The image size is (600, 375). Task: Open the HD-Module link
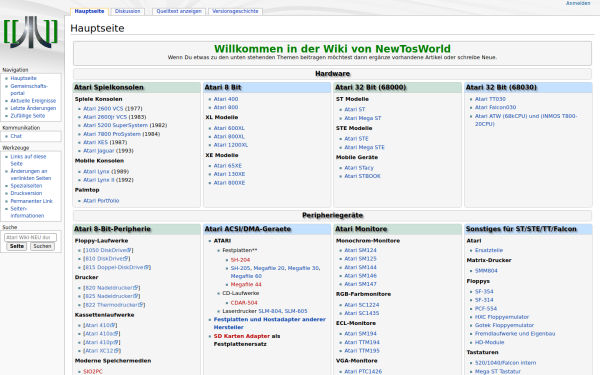(x=489, y=342)
